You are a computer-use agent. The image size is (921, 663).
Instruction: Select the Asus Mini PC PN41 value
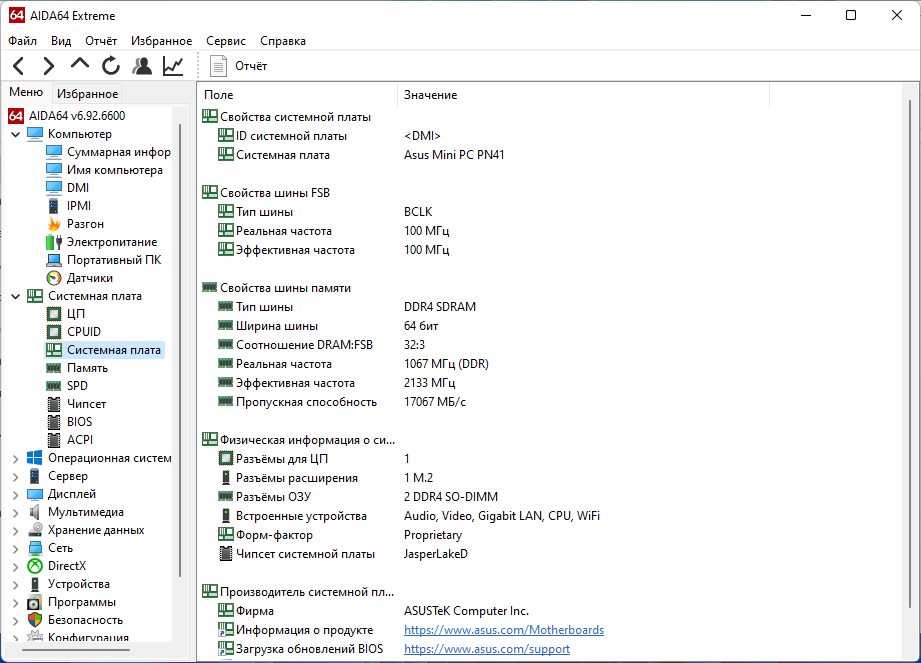[454, 155]
